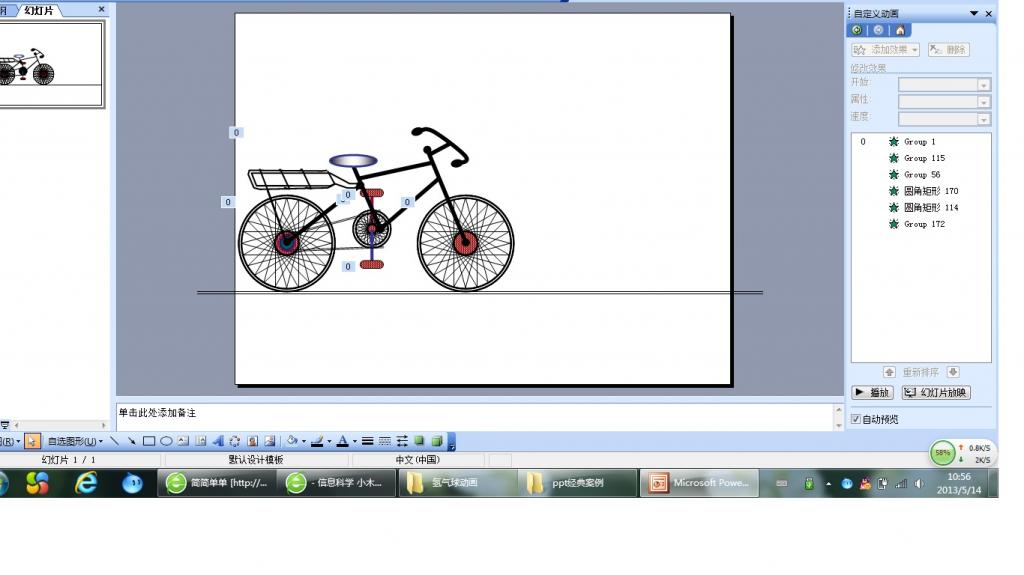Image resolution: width=1024 pixels, height=575 pixels.
Task: Open drawing toolbar options chevron
Action: [451, 442]
